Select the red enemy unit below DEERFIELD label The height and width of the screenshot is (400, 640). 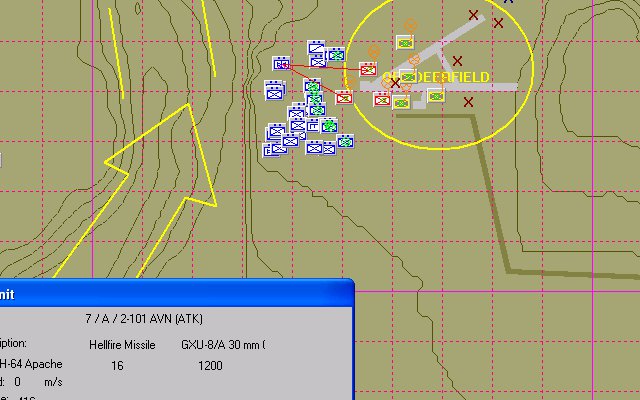(x=382, y=99)
